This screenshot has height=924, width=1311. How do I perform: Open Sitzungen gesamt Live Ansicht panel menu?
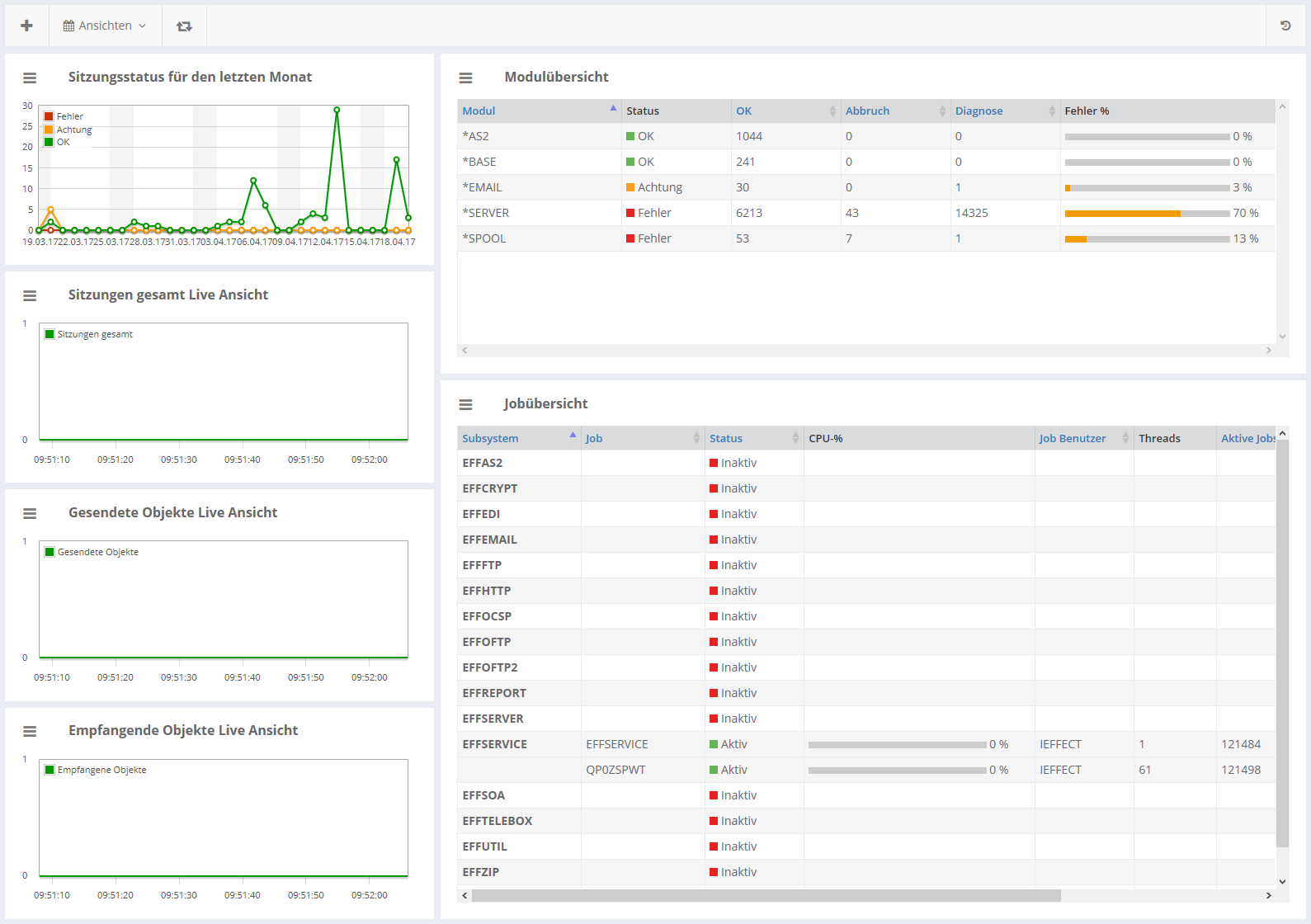[x=30, y=295]
